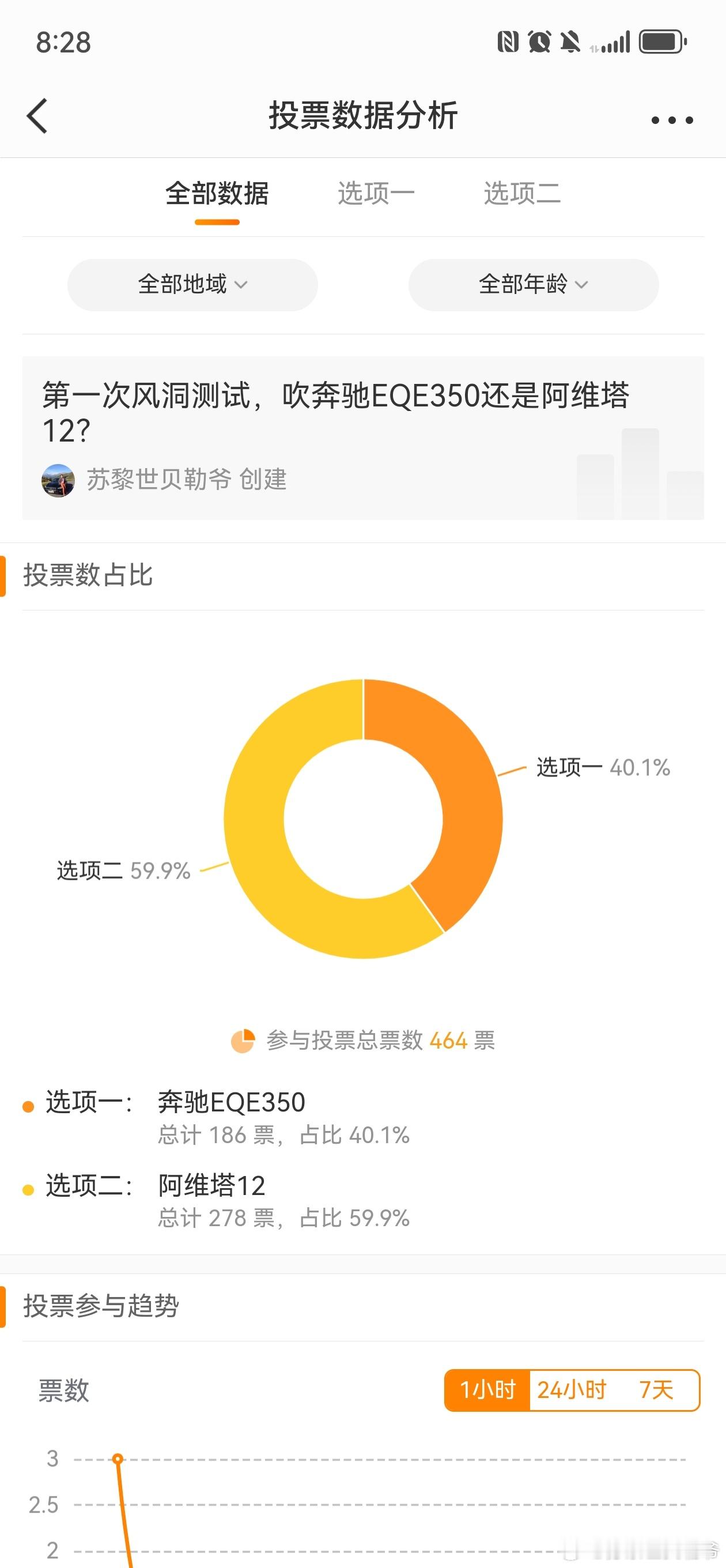Screen dimensions: 726x1568
Task: Tap the NFC status bar icon
Action: point(508,42)
